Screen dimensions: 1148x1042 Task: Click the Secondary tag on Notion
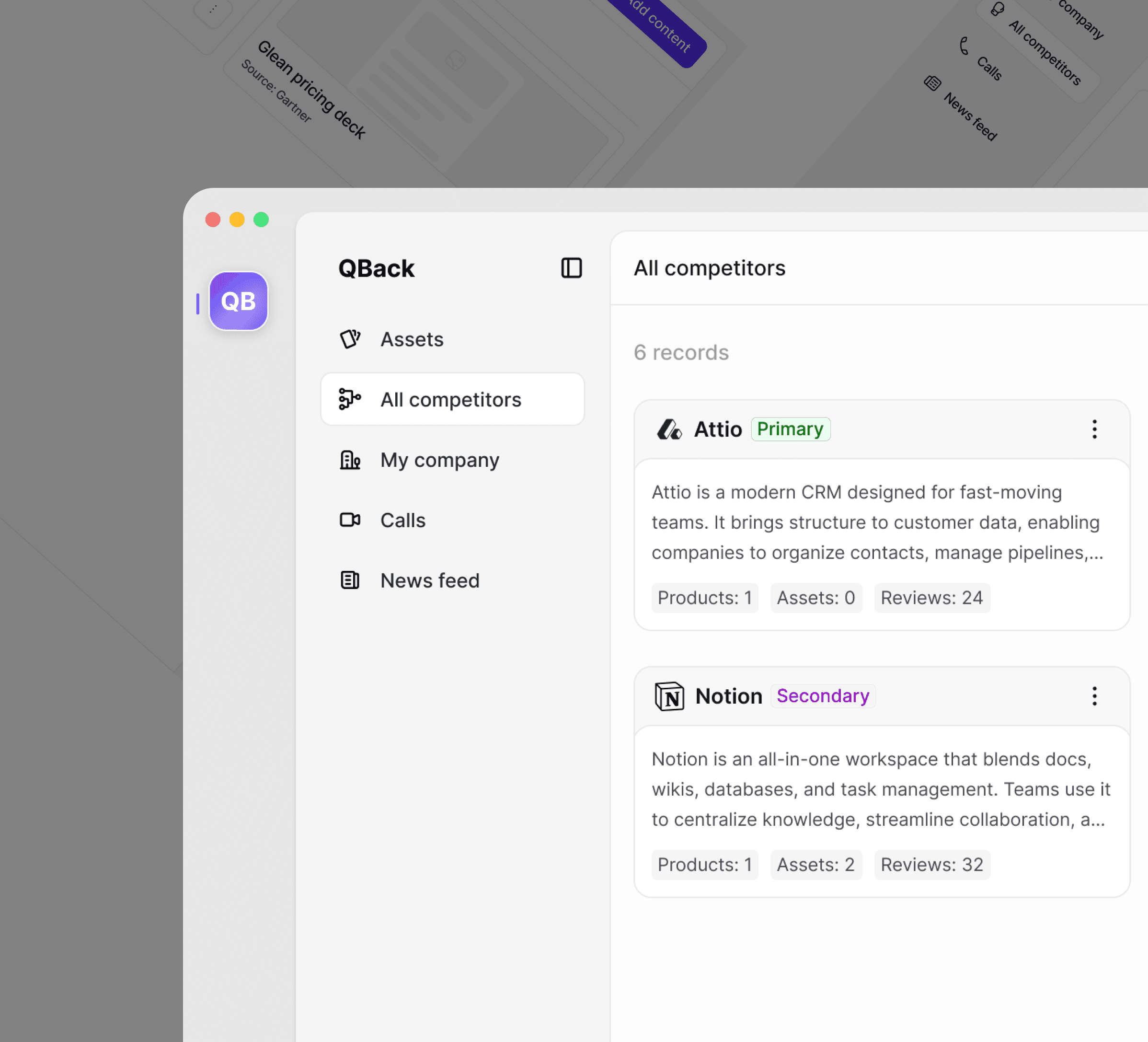[823, 695]
